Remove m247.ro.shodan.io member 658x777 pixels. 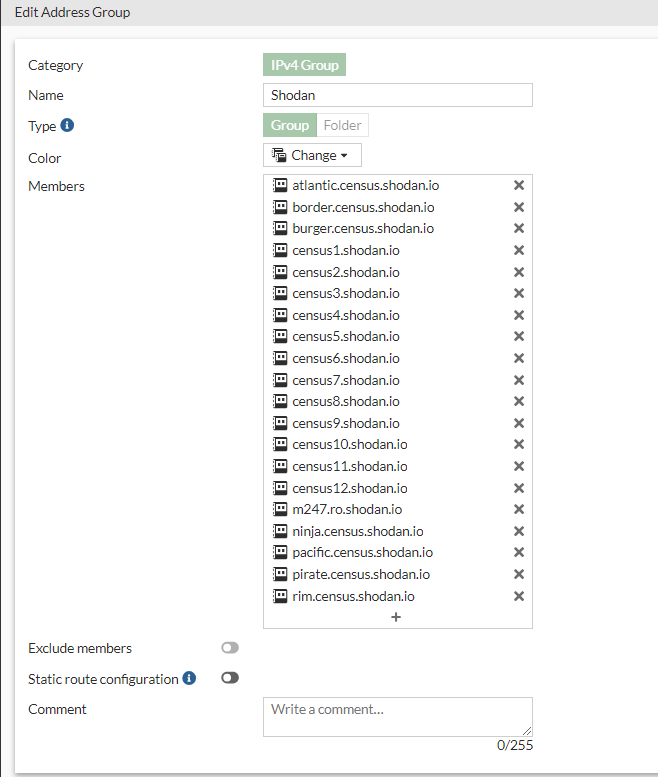(x=519, y=509)
